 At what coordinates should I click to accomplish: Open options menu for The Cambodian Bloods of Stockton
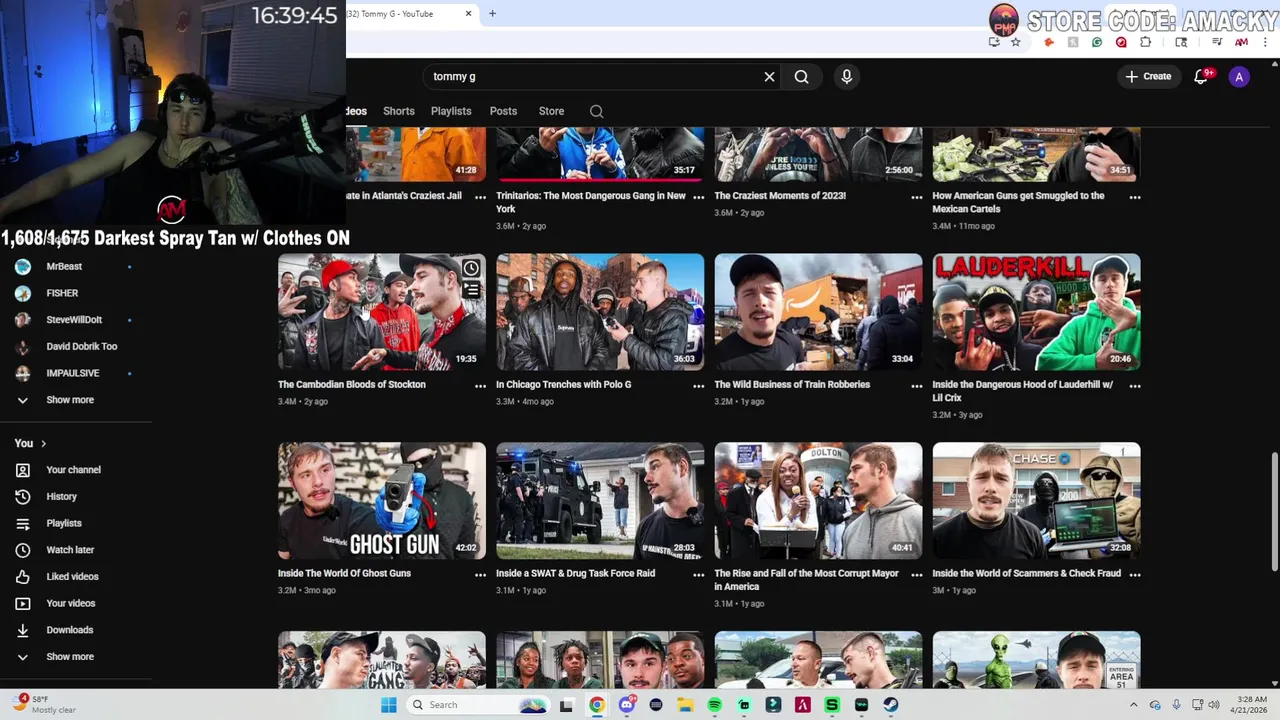coord(480,386)
